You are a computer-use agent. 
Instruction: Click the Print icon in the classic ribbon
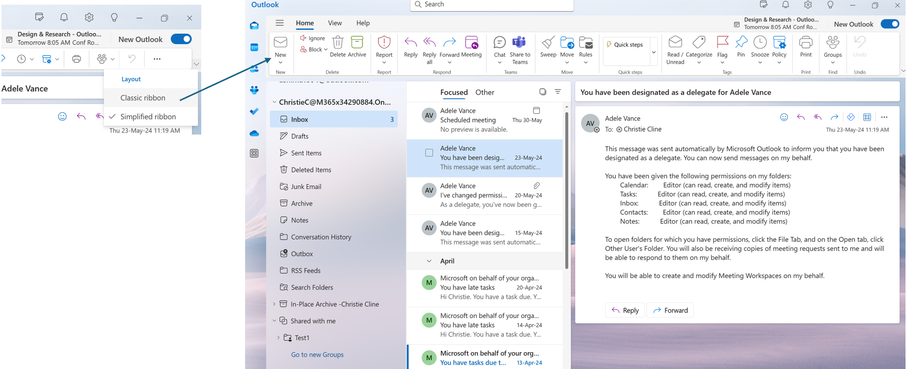pos(805,42)
